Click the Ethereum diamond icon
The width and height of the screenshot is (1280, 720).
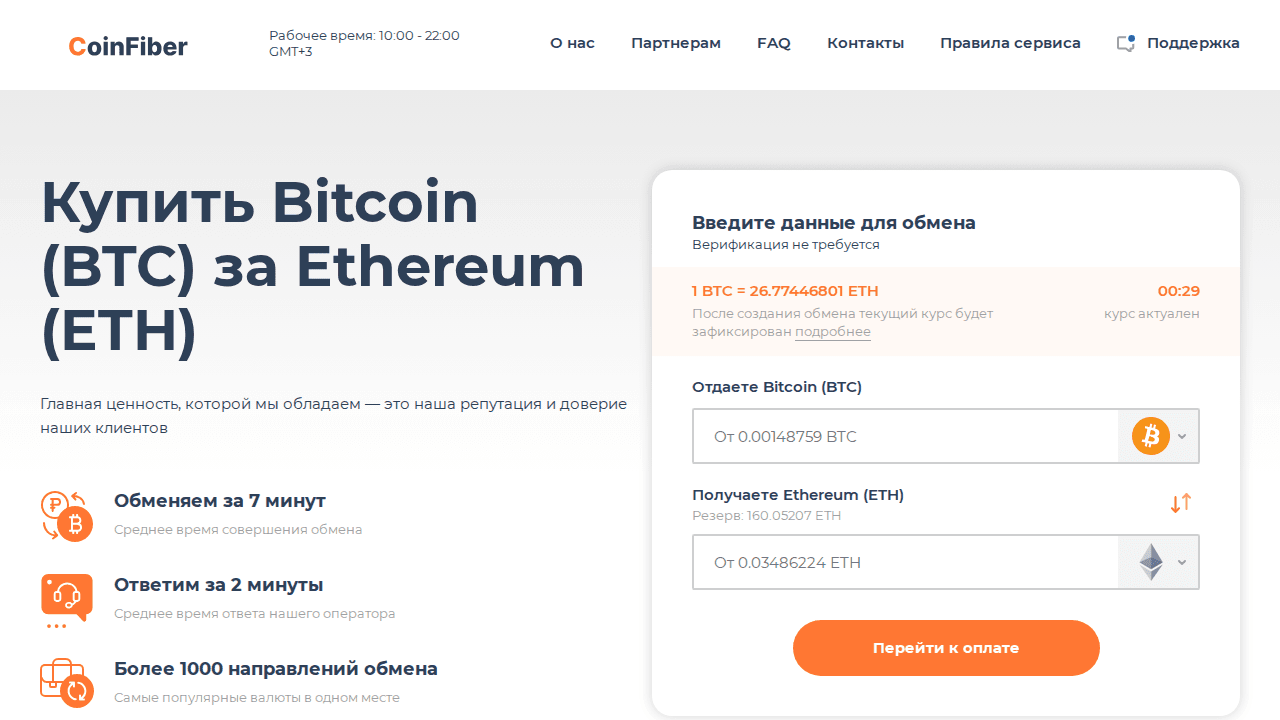pyautogui.click(x=1151, y=562)
